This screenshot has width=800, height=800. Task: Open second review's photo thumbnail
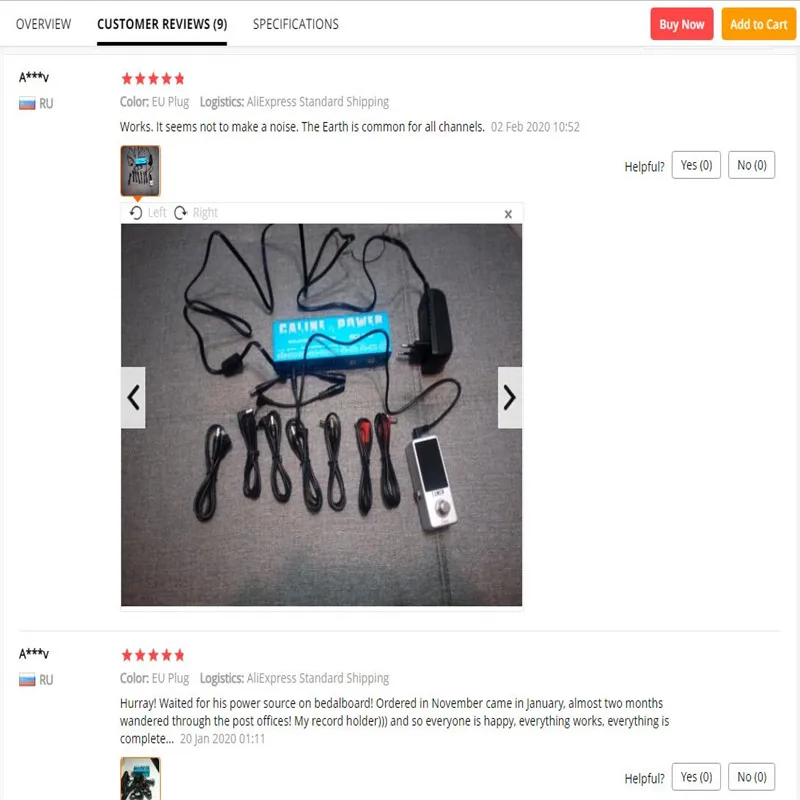point(140,779)
